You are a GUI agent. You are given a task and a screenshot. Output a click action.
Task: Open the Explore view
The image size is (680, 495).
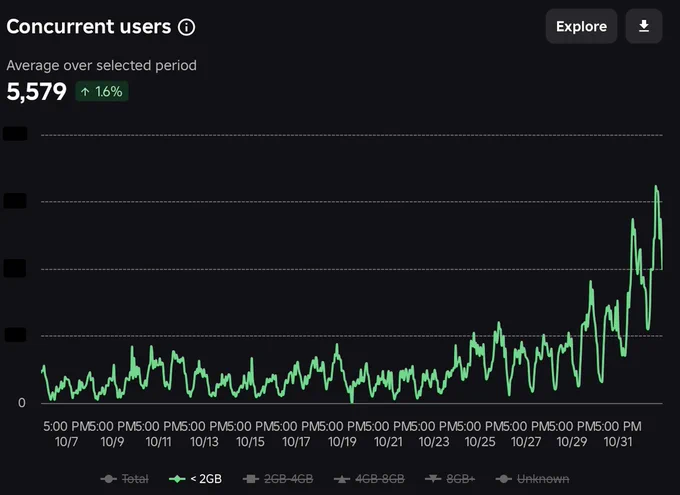point(581,26)
